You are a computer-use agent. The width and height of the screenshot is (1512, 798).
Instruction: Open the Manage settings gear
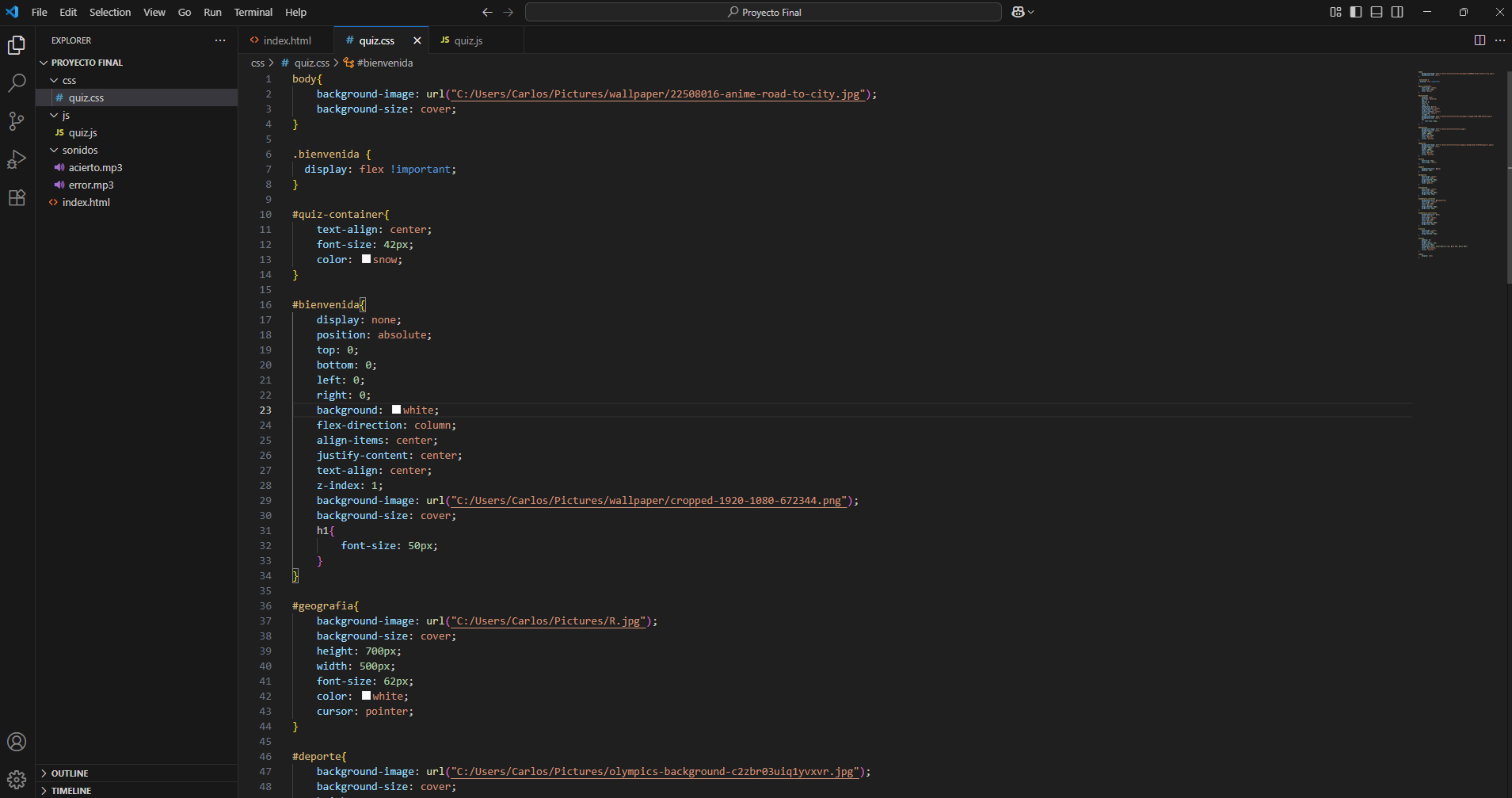coord(17,780)
